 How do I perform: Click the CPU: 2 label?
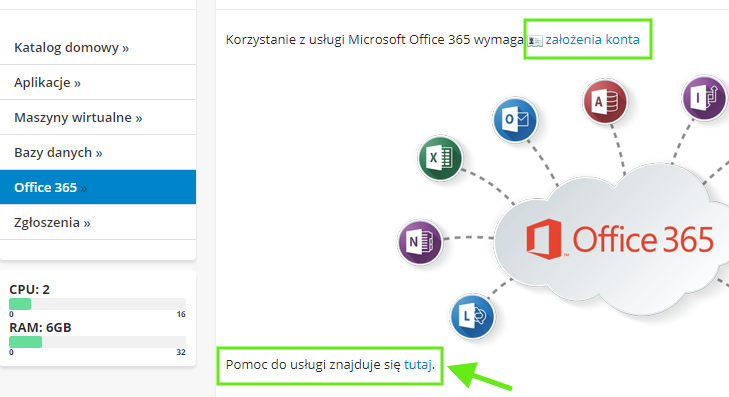tap(29, 289)
